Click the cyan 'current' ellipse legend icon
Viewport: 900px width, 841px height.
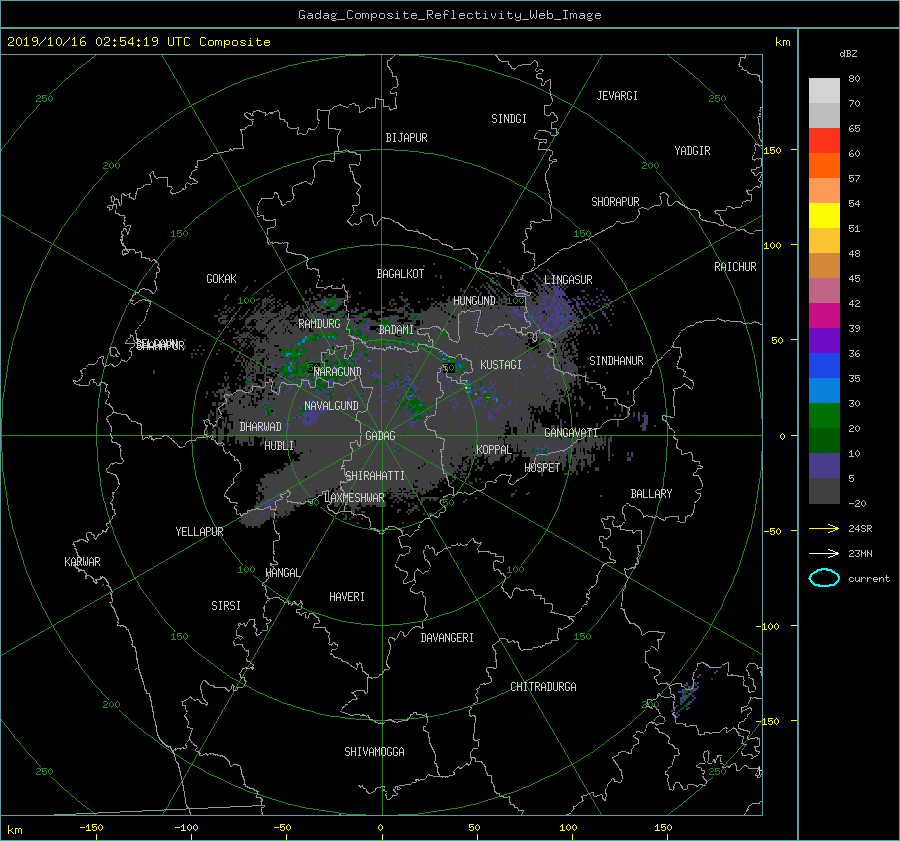824,578
